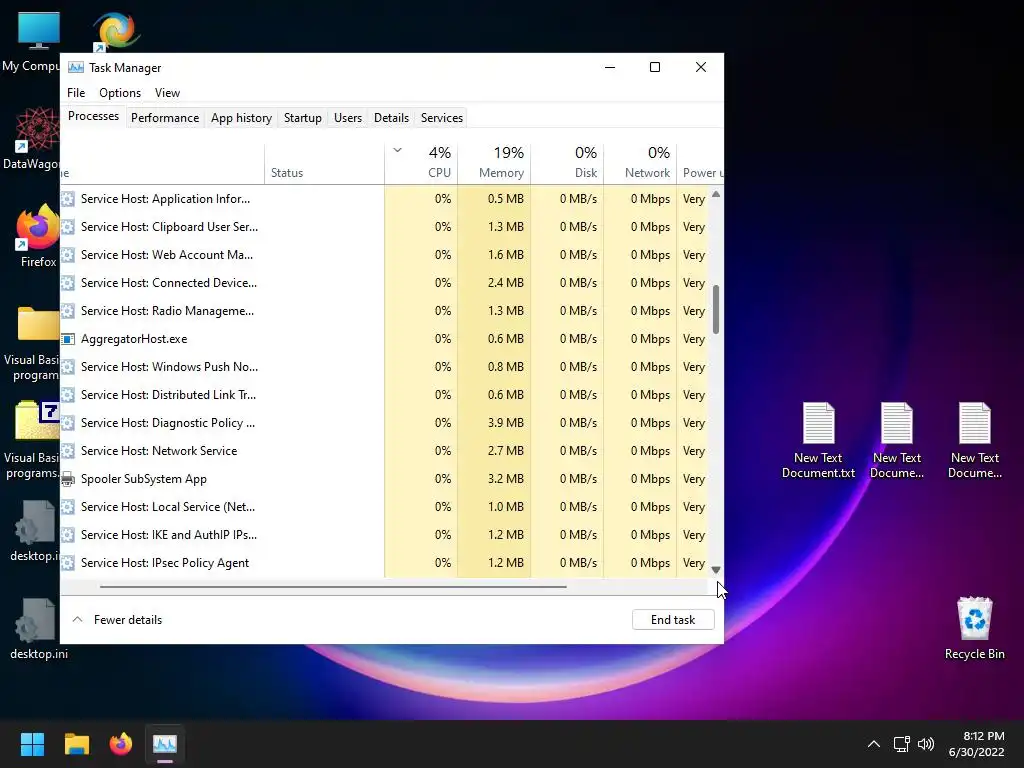Click the Task Manager taskbar icon

tap(165, 744)
